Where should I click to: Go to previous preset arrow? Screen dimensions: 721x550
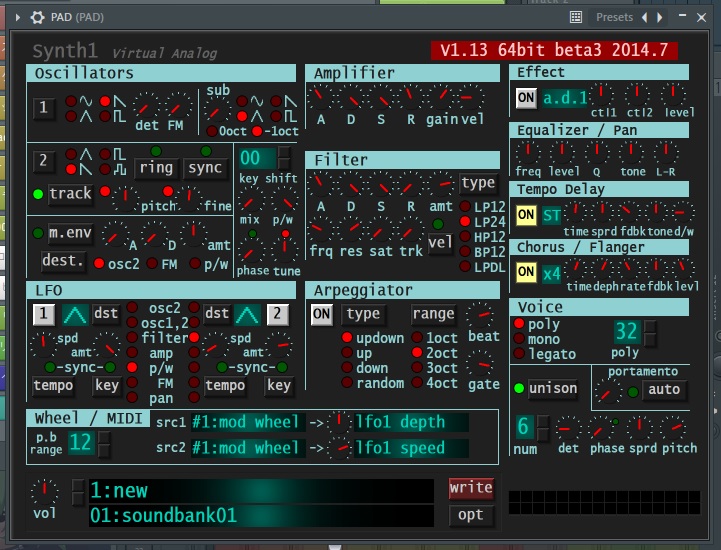645,17
